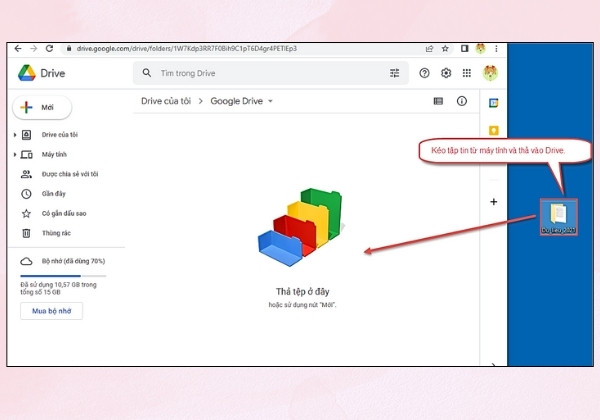Click the Mua bộ nhớ button
This screenshot has height=420, width=600.
click(x=51, y=311)
